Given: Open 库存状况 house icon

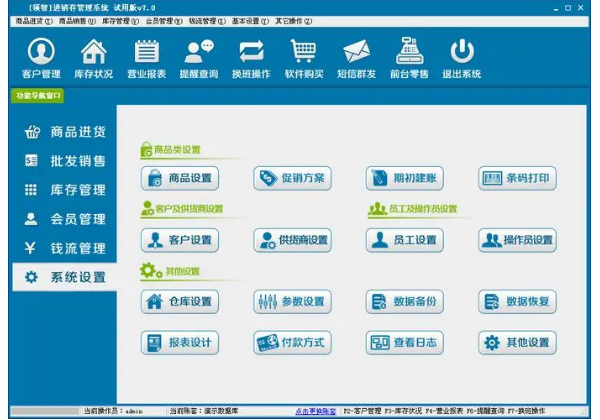Looking at the screenshot, I should pos(94,58).
